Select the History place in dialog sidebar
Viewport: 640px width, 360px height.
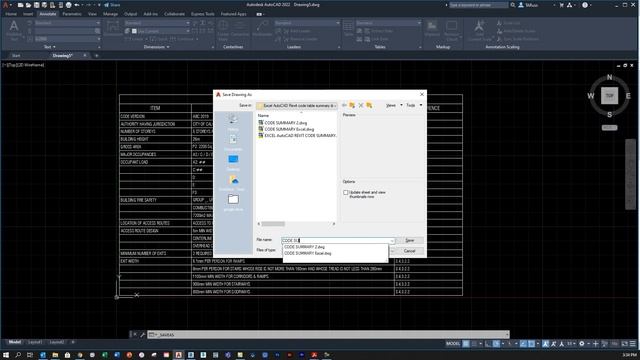(x=233, y=122)
